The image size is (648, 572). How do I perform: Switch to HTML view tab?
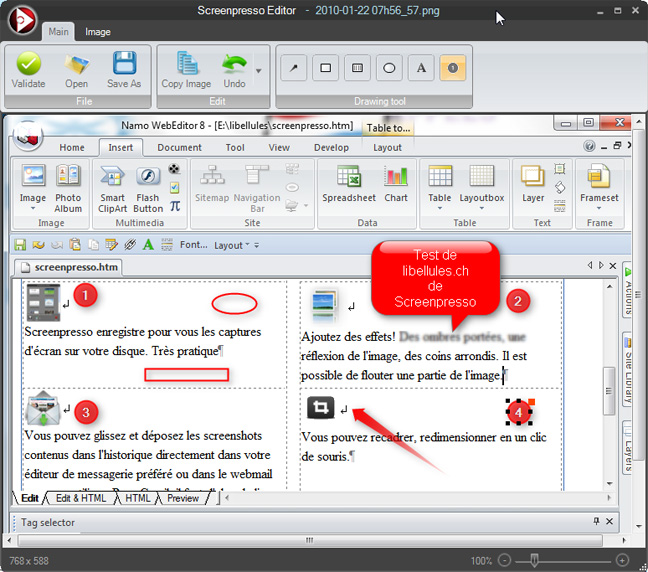[x=138, y=498]
